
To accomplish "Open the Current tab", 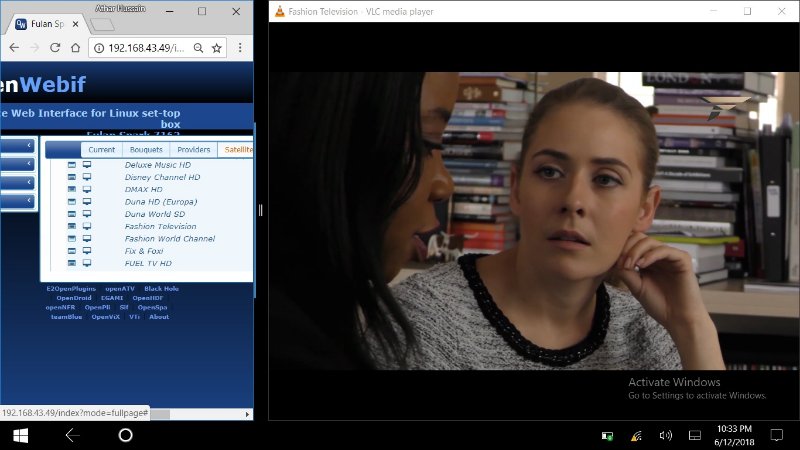I will pyautogui.click(x=101, y=150).
